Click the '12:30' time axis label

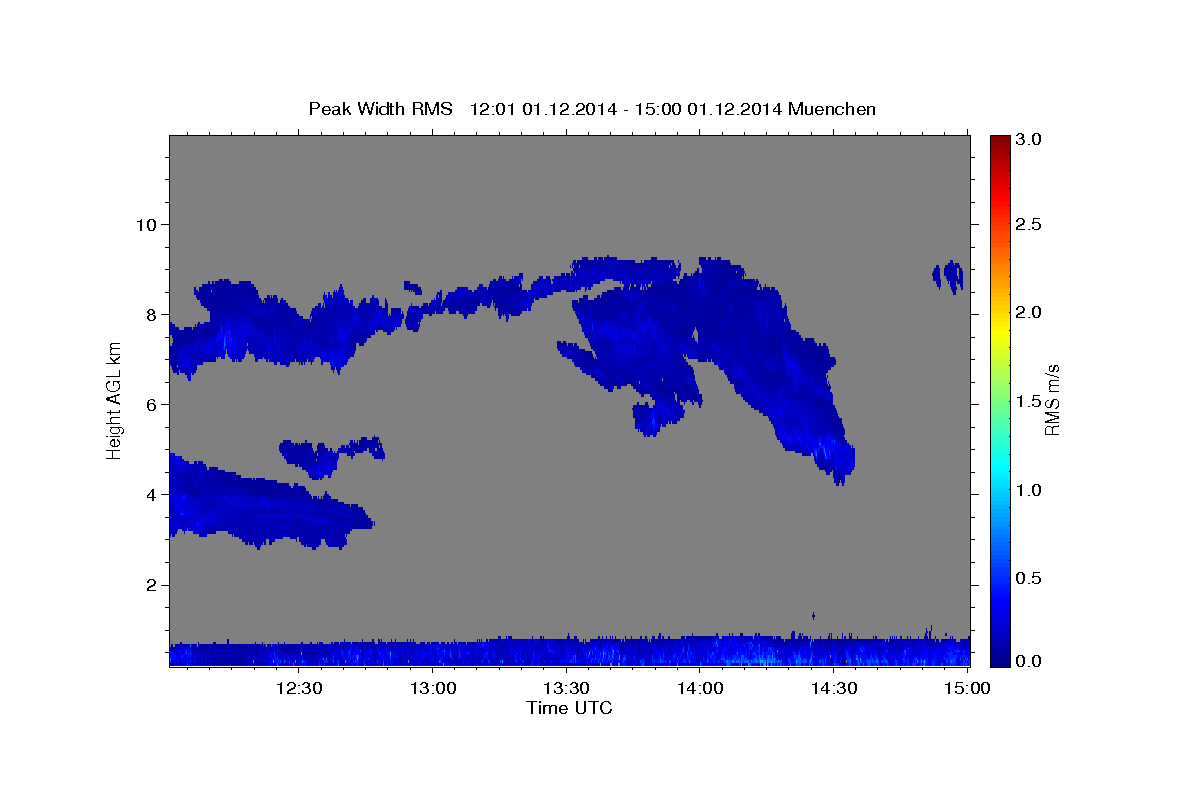(299, 688)
